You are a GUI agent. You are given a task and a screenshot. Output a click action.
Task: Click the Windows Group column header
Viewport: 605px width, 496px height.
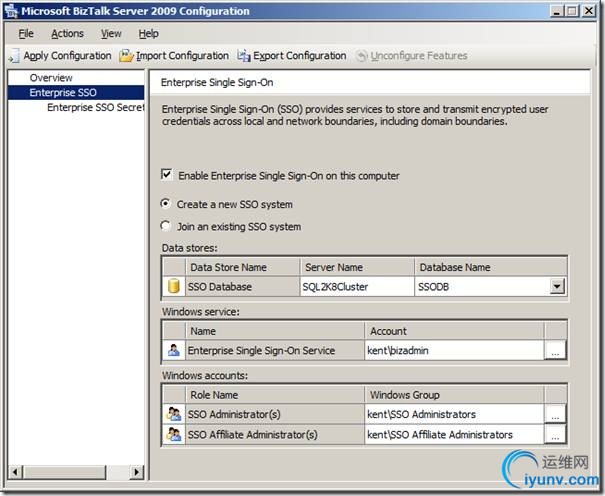[x=454, y=395]
